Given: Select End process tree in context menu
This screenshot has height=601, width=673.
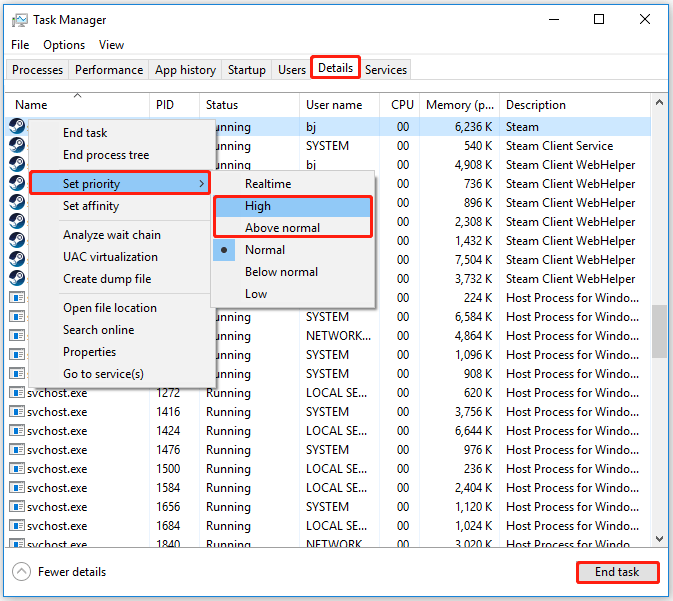Looking at the screenshot, I should pos(106,155).
